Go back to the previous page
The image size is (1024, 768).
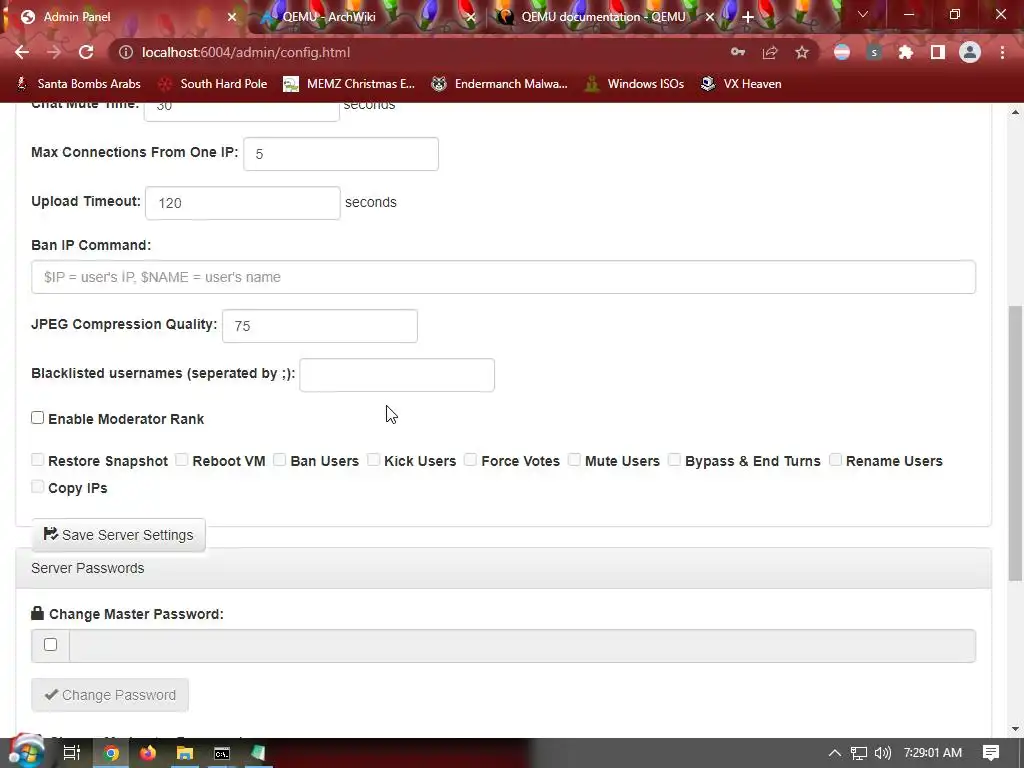22,52
